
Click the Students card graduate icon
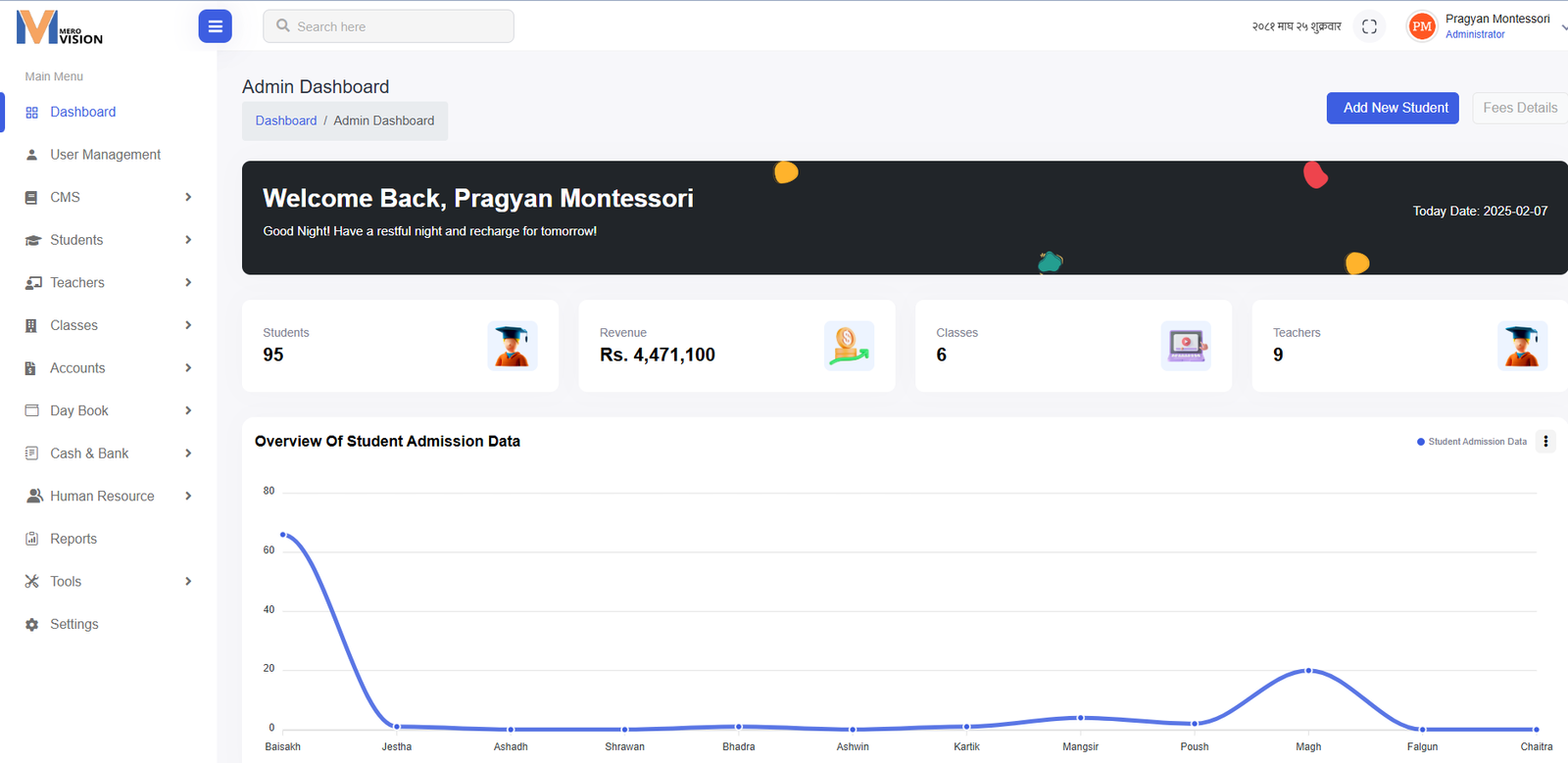tap(512, 346)
